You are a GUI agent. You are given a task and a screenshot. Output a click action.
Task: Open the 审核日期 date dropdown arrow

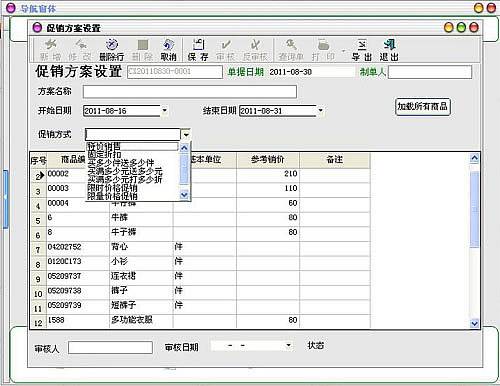tap(289, 346)
